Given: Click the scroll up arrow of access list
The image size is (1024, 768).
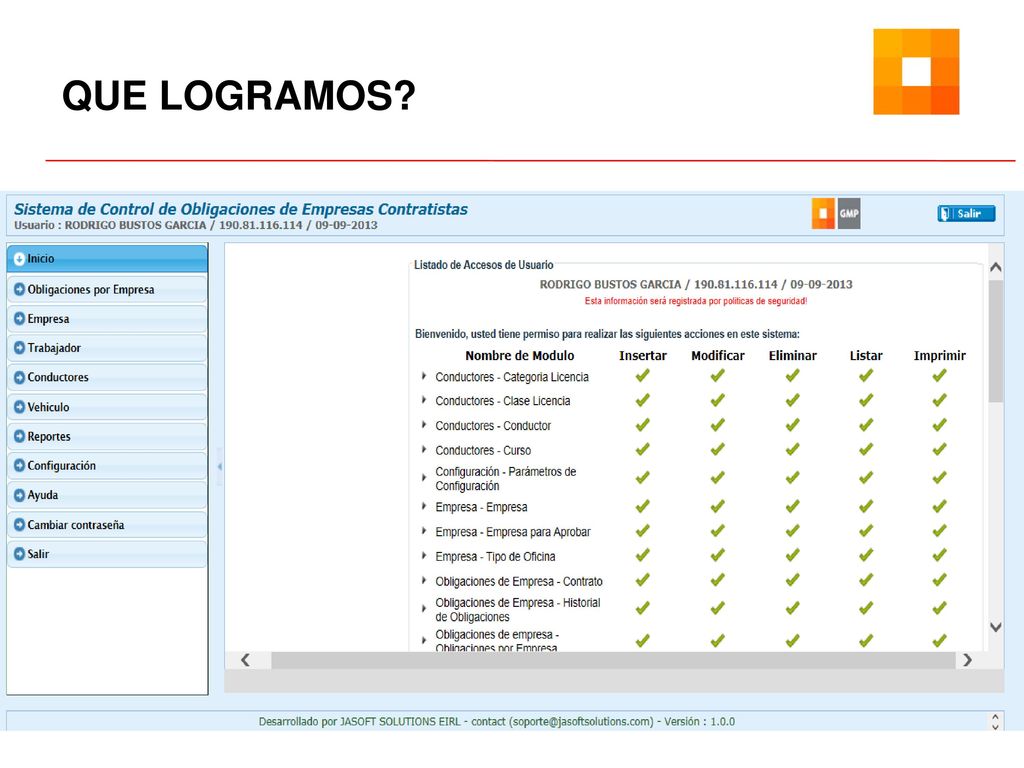Looking at the screenshot, I should pyautogui.click(x=995, y=266).
